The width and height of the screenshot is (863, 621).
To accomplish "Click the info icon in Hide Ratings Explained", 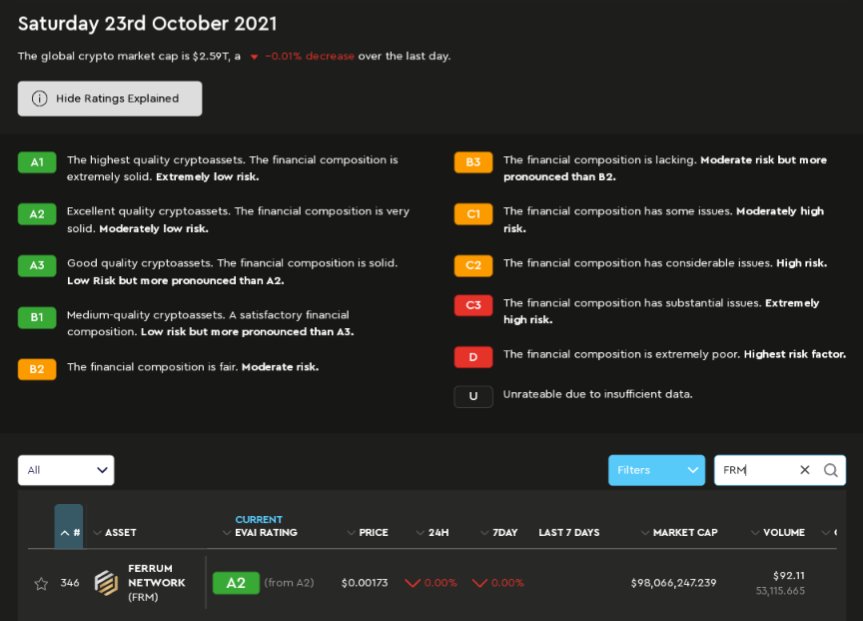I will (39, 99).
